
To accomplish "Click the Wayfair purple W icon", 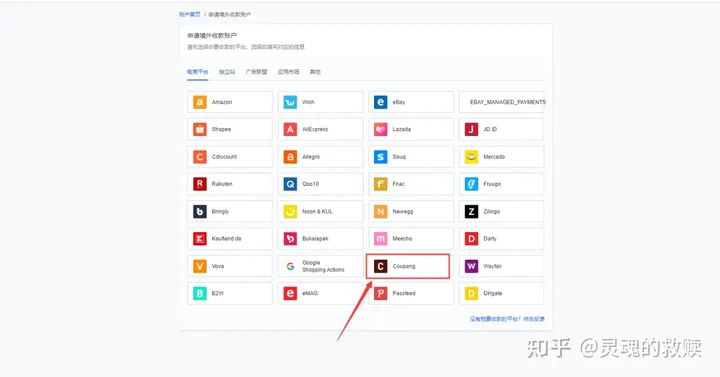I will pyautogui.click(x=471, y=266).
